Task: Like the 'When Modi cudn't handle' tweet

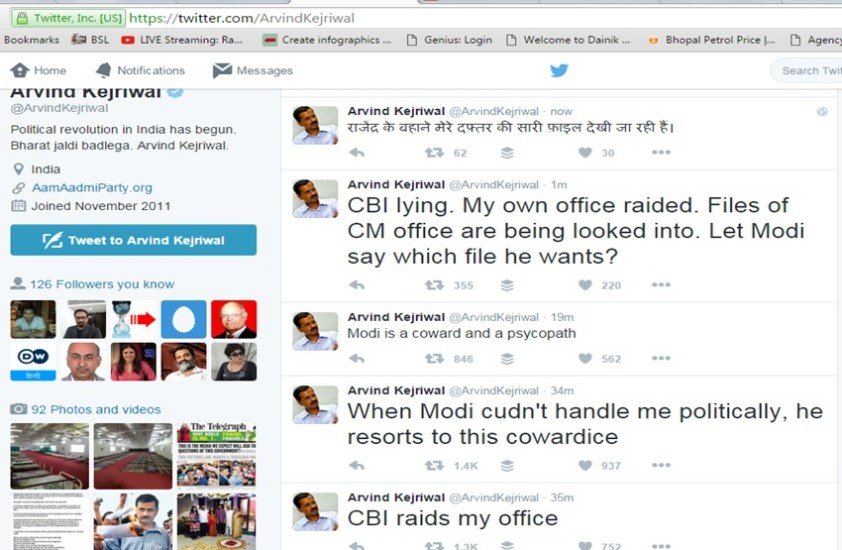Action: pyautogui.click(x=585, y=465)
